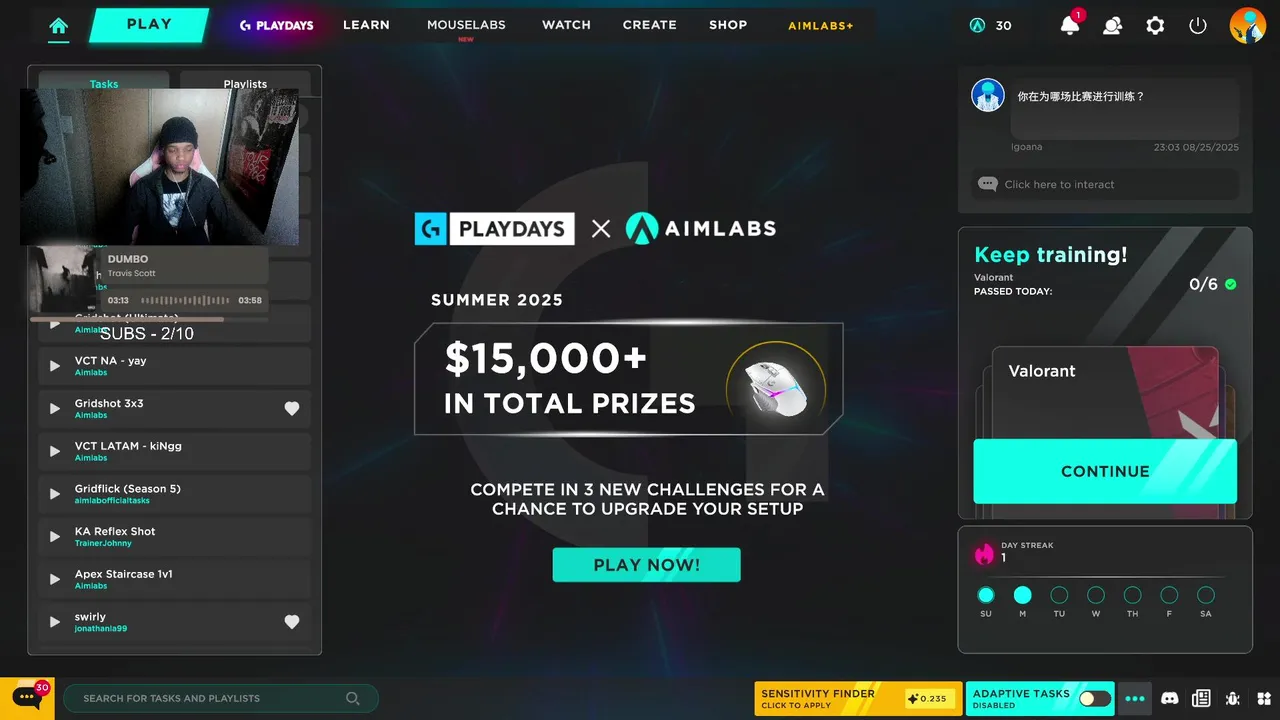Viewport: 1280px width, 720px height.
Task: Open the user profile avatar
Action: coord(1247,25)
